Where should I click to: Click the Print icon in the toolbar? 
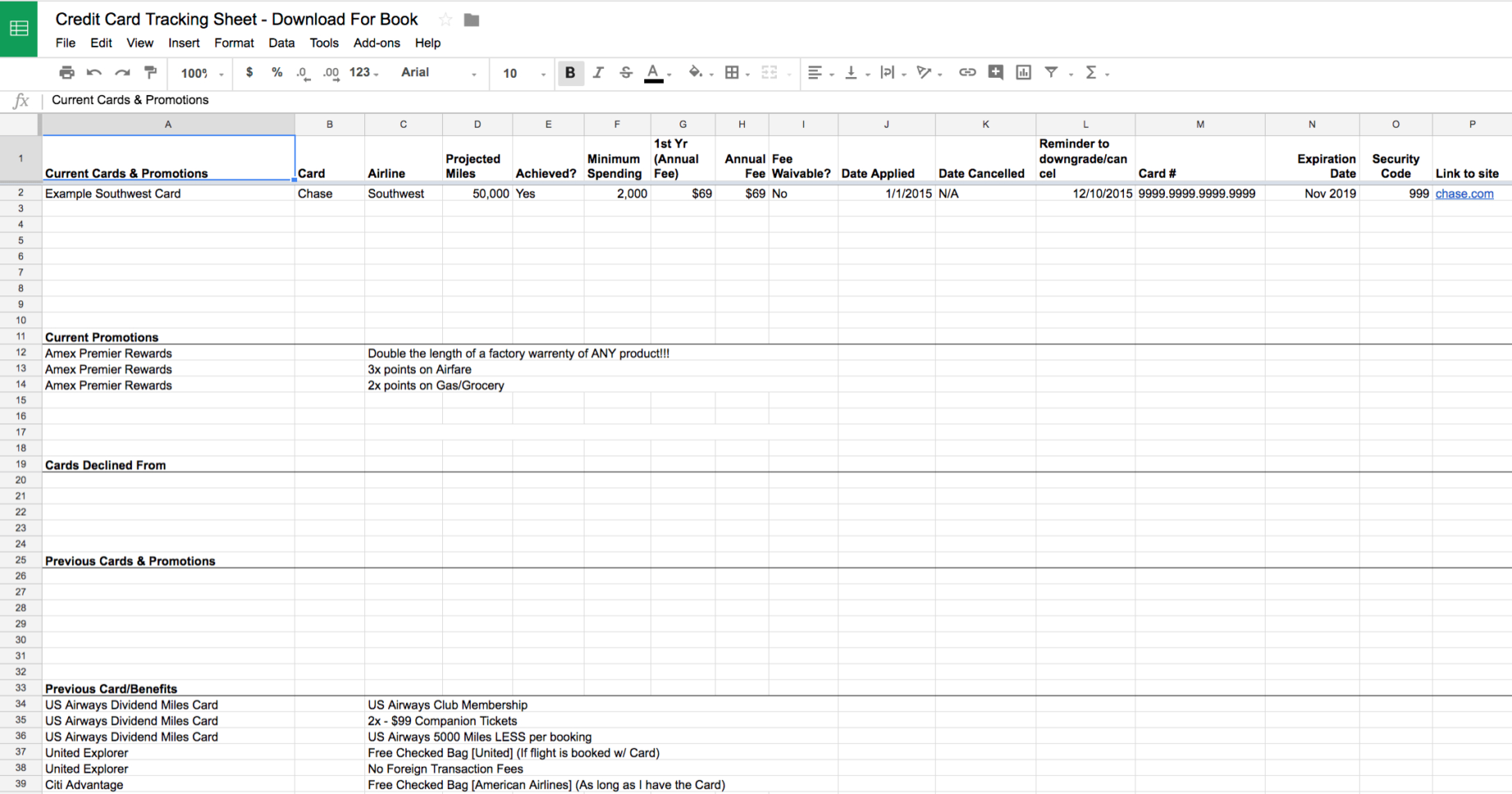coord(67,73)
